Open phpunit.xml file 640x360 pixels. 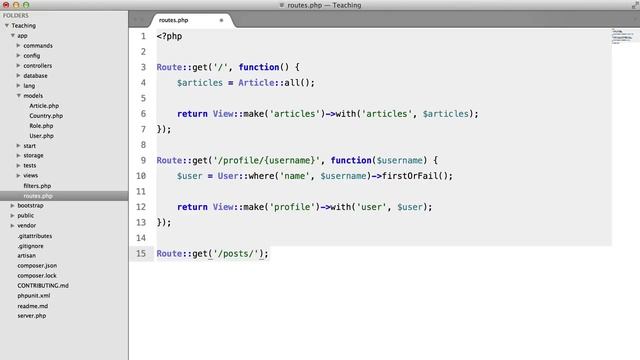(x=34, y=296)
